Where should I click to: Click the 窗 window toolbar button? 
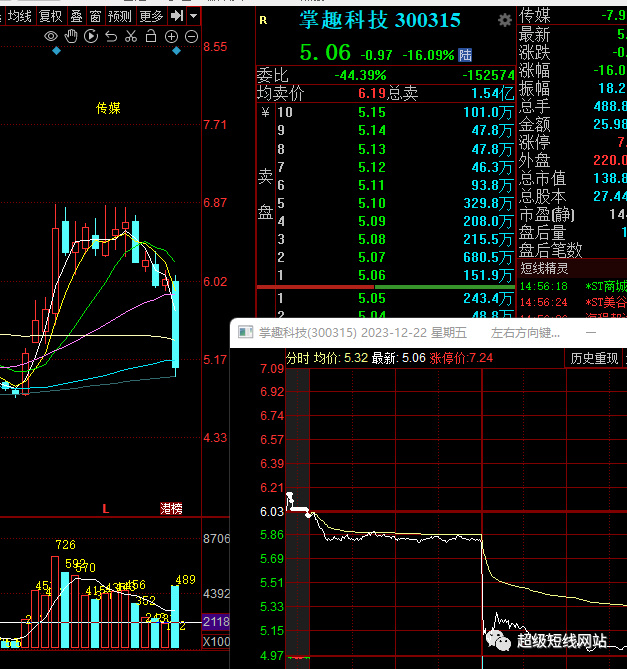tap(95, 16)
